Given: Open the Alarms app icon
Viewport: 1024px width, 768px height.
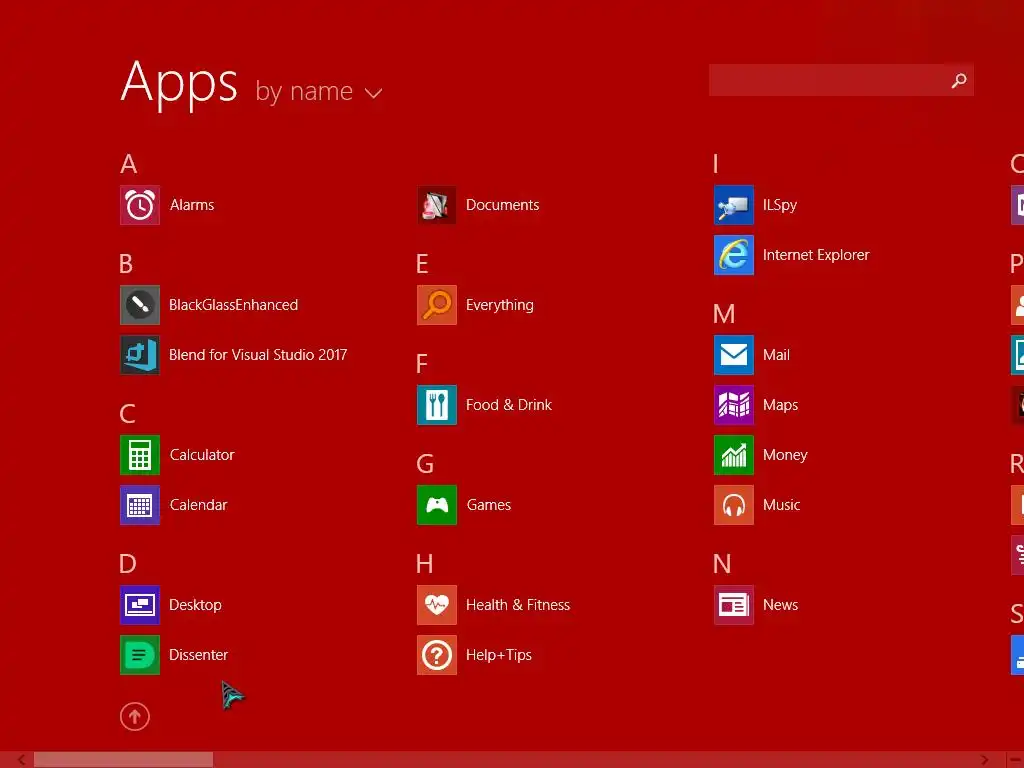Looking at the screenshot, I should tap(140, 205).
